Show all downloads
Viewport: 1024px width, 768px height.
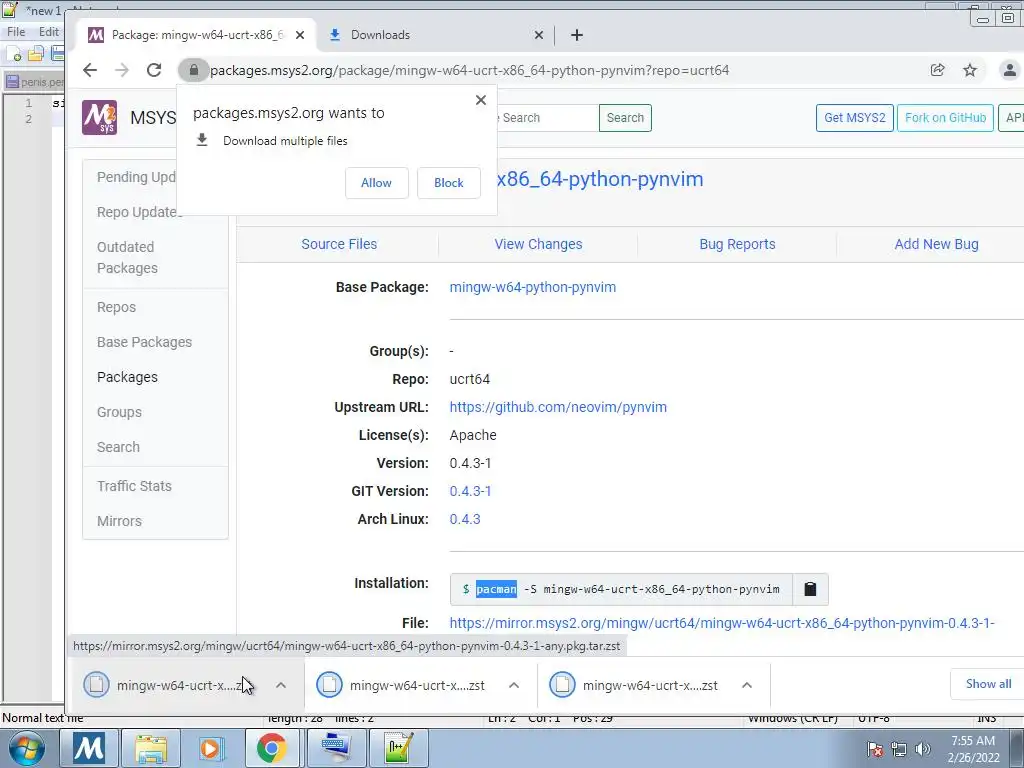click(988, 684)
